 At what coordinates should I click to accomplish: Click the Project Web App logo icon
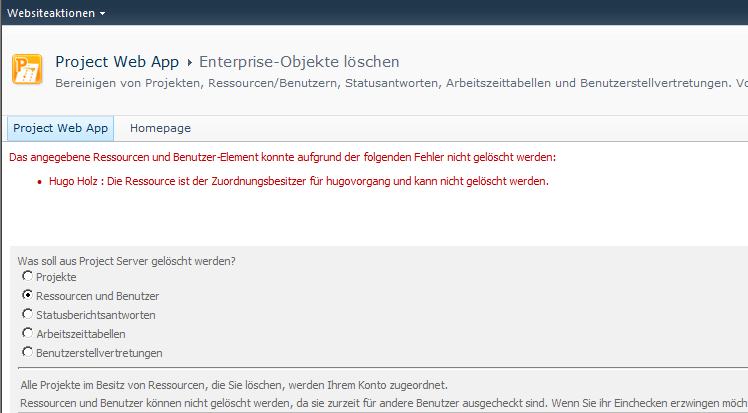coord(27,69)
